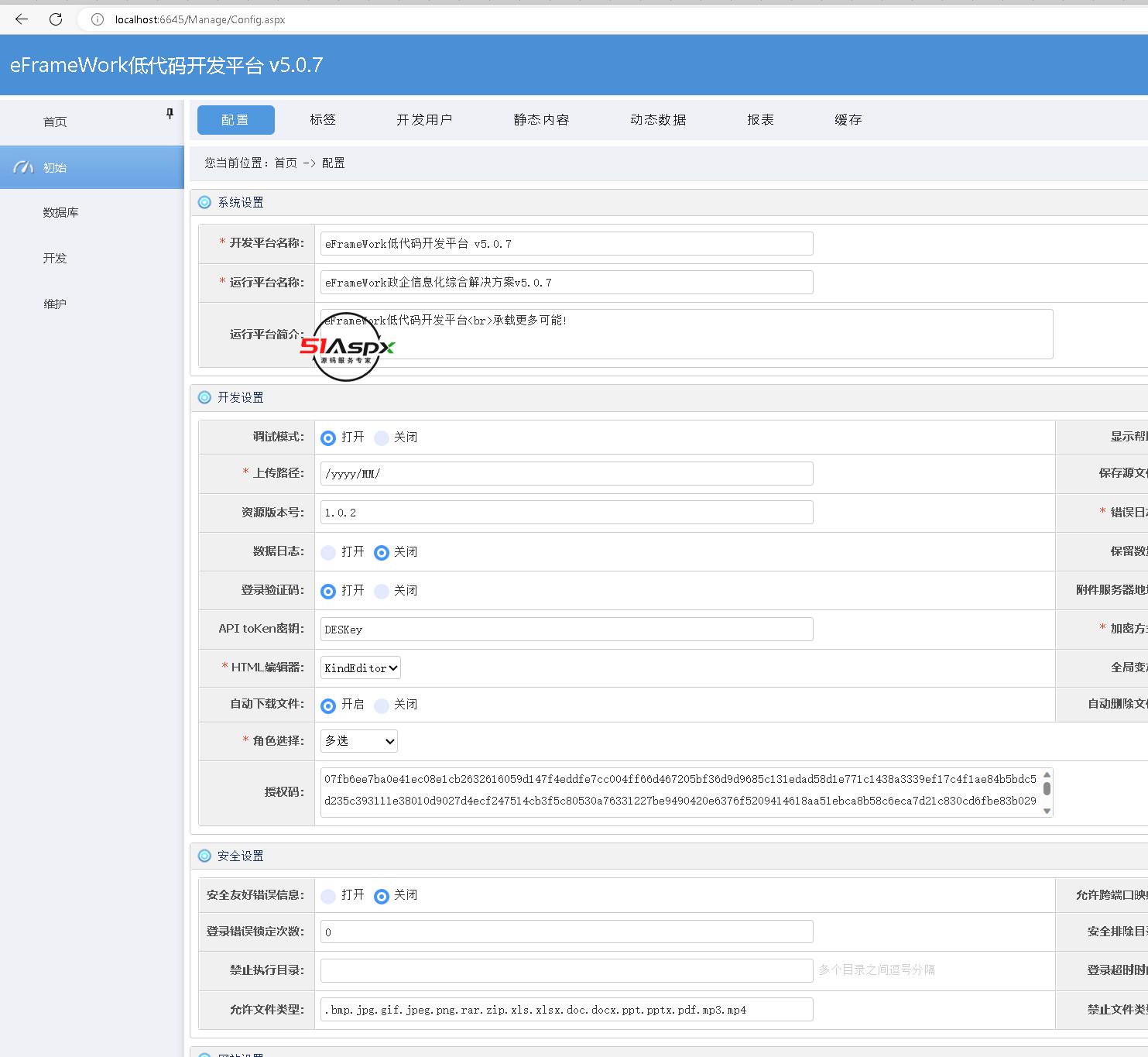Select 关闭 for 登录验证码

[382, 591]
